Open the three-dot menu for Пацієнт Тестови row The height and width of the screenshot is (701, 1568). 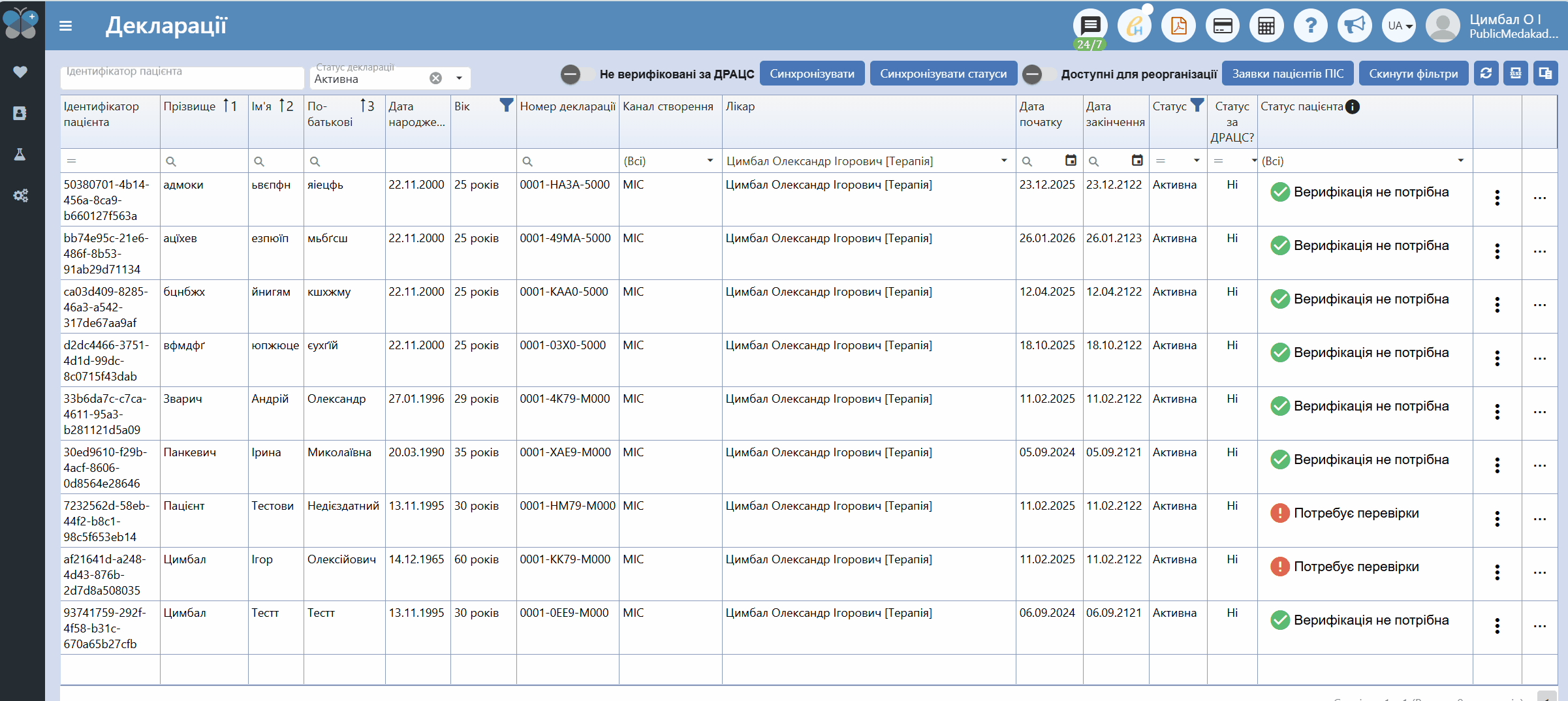(1497, 519)
